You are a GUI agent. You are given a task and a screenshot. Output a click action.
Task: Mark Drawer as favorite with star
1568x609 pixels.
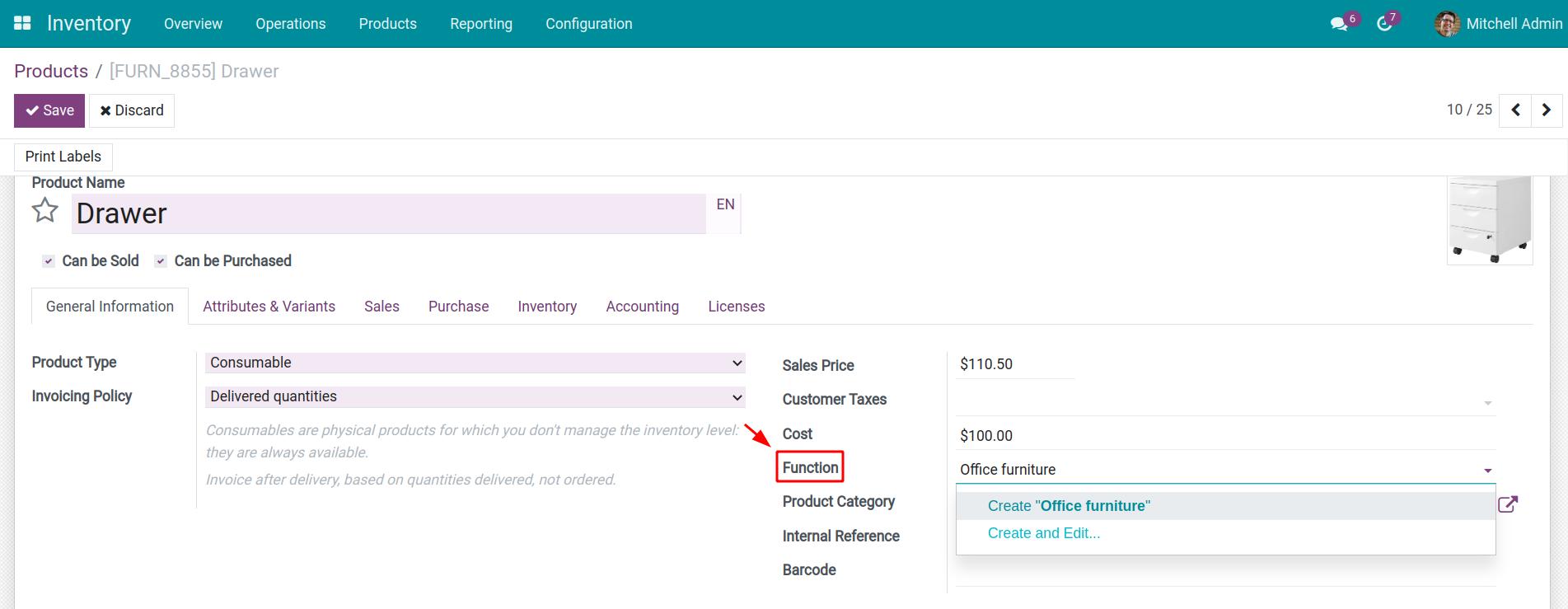(45, 212)
